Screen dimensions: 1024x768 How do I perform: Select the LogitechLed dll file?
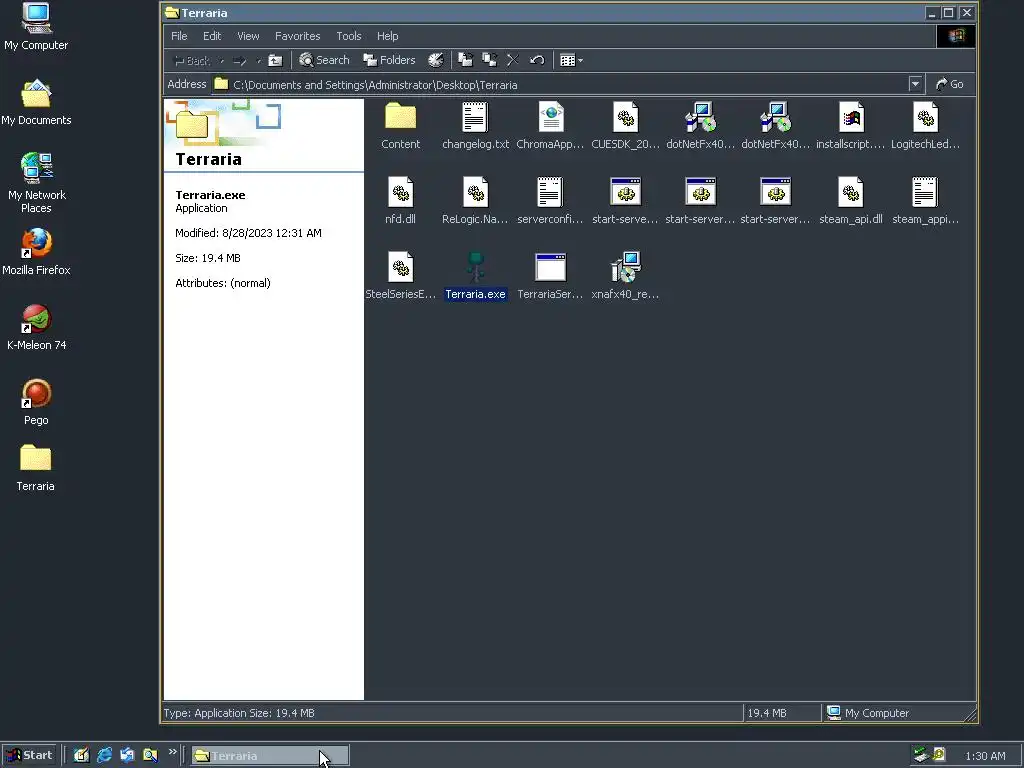click(925, 126)
